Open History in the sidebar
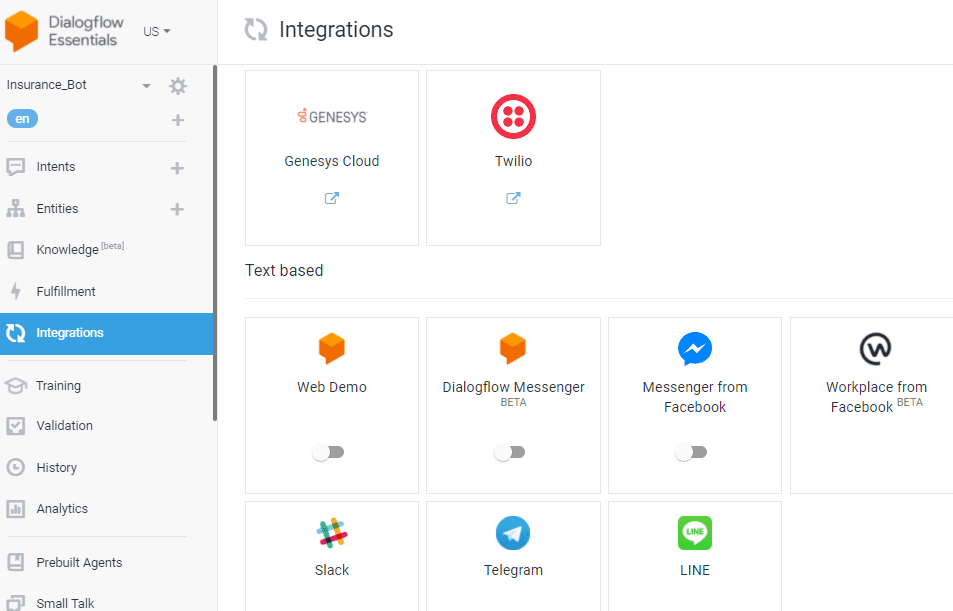Viewport: 953px width, 611px height. click(x=57, y=468)
